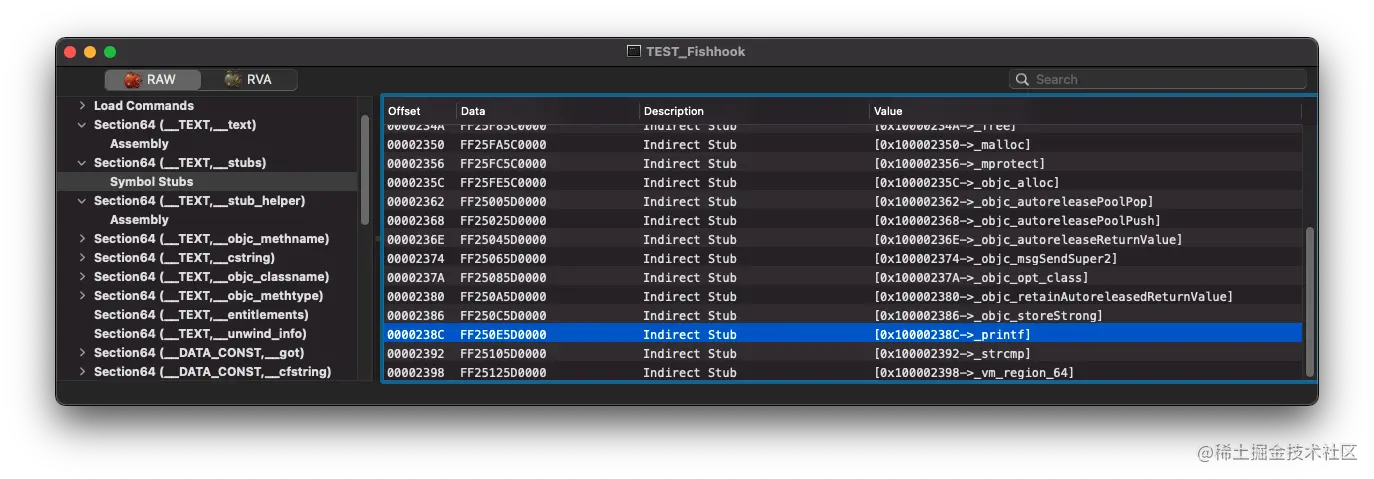The width and height of the screenshot is (1374, 479).
Task: Select the _objc_opt_class value
Action: (981, 278)
